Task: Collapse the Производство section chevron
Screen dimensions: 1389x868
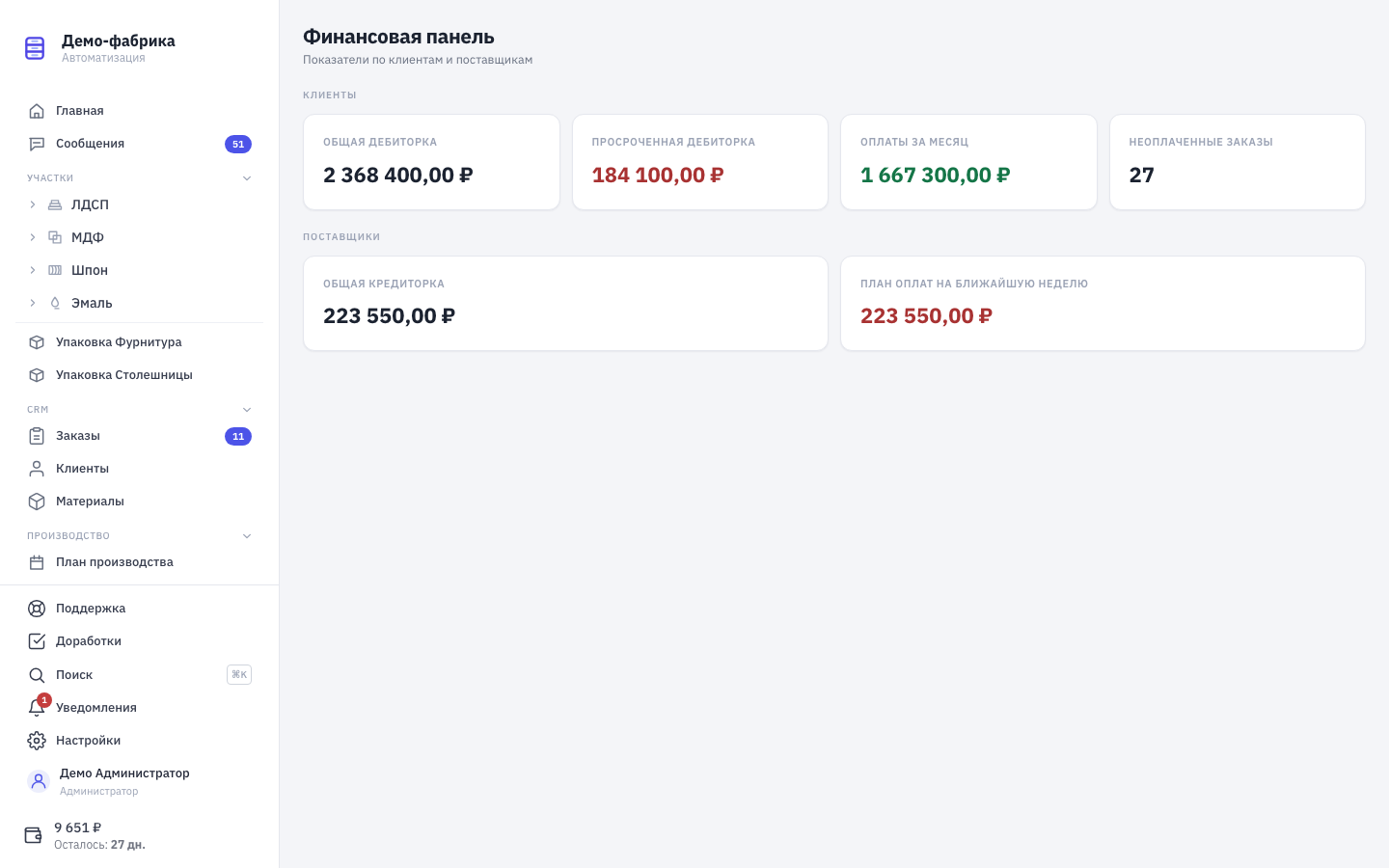Action: click(247, 536)
